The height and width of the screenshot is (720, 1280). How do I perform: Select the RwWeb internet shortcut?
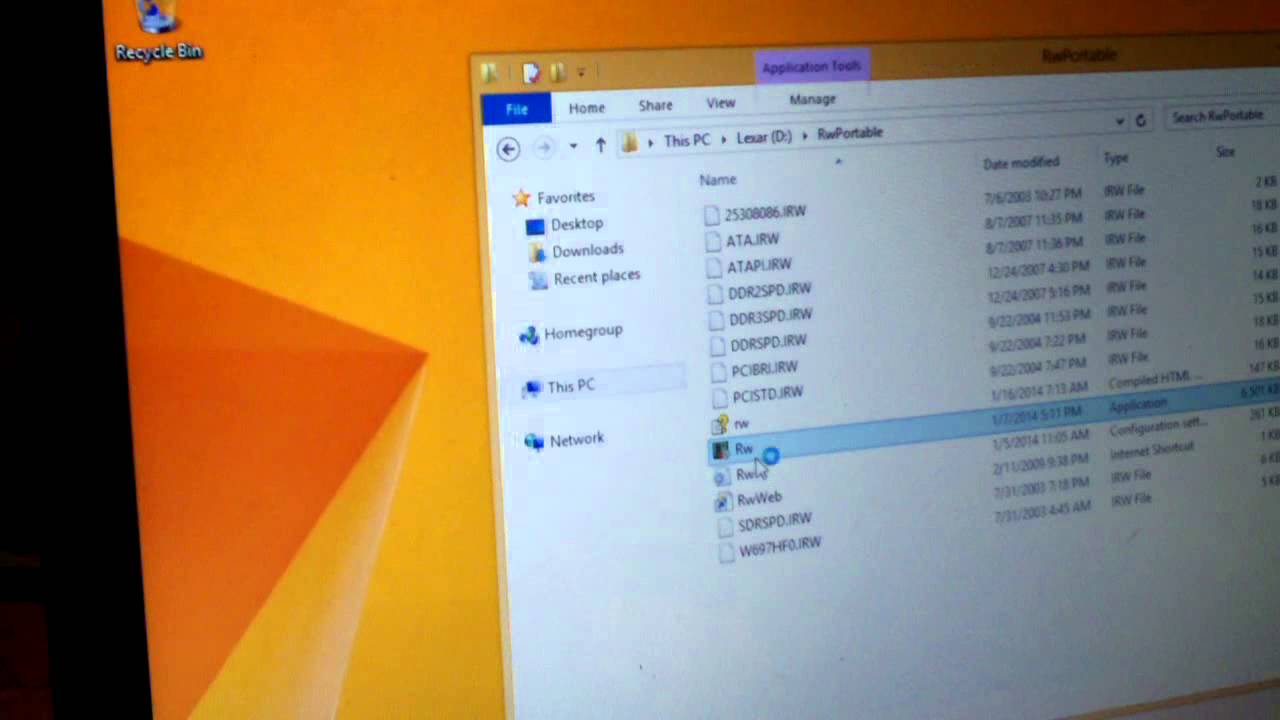click(759, 497)
